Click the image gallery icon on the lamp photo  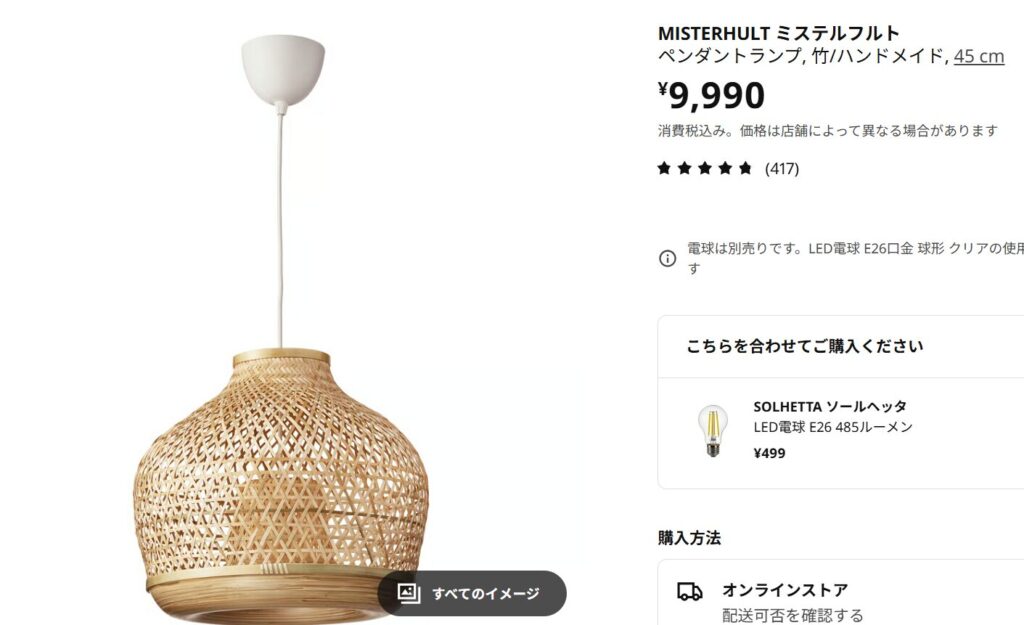[409, 593]
